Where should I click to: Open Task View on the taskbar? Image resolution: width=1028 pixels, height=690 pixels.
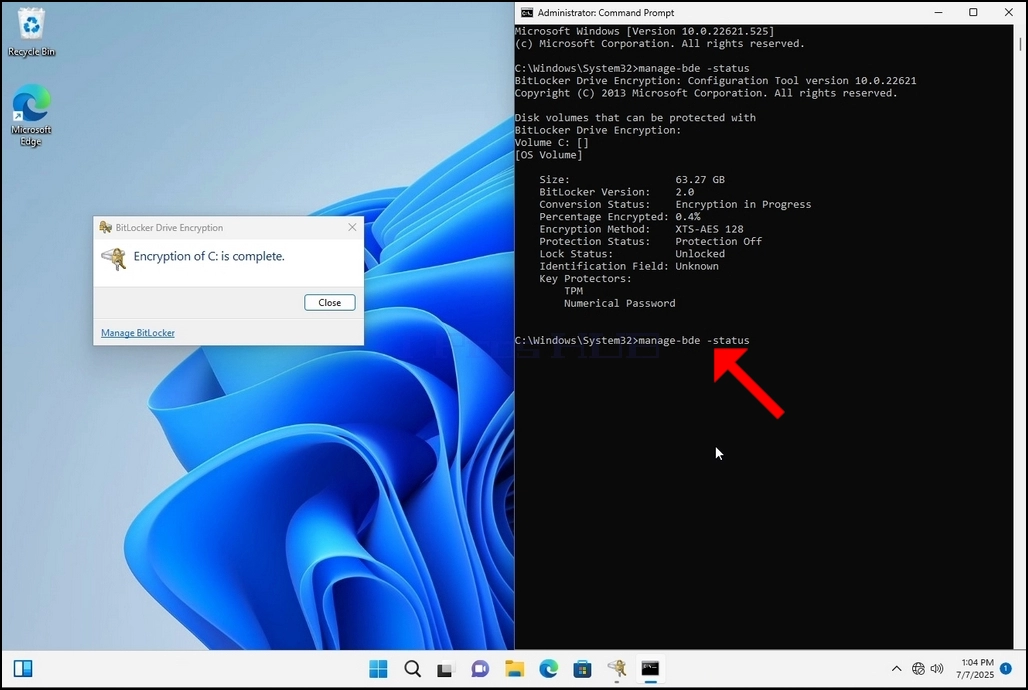446,668
